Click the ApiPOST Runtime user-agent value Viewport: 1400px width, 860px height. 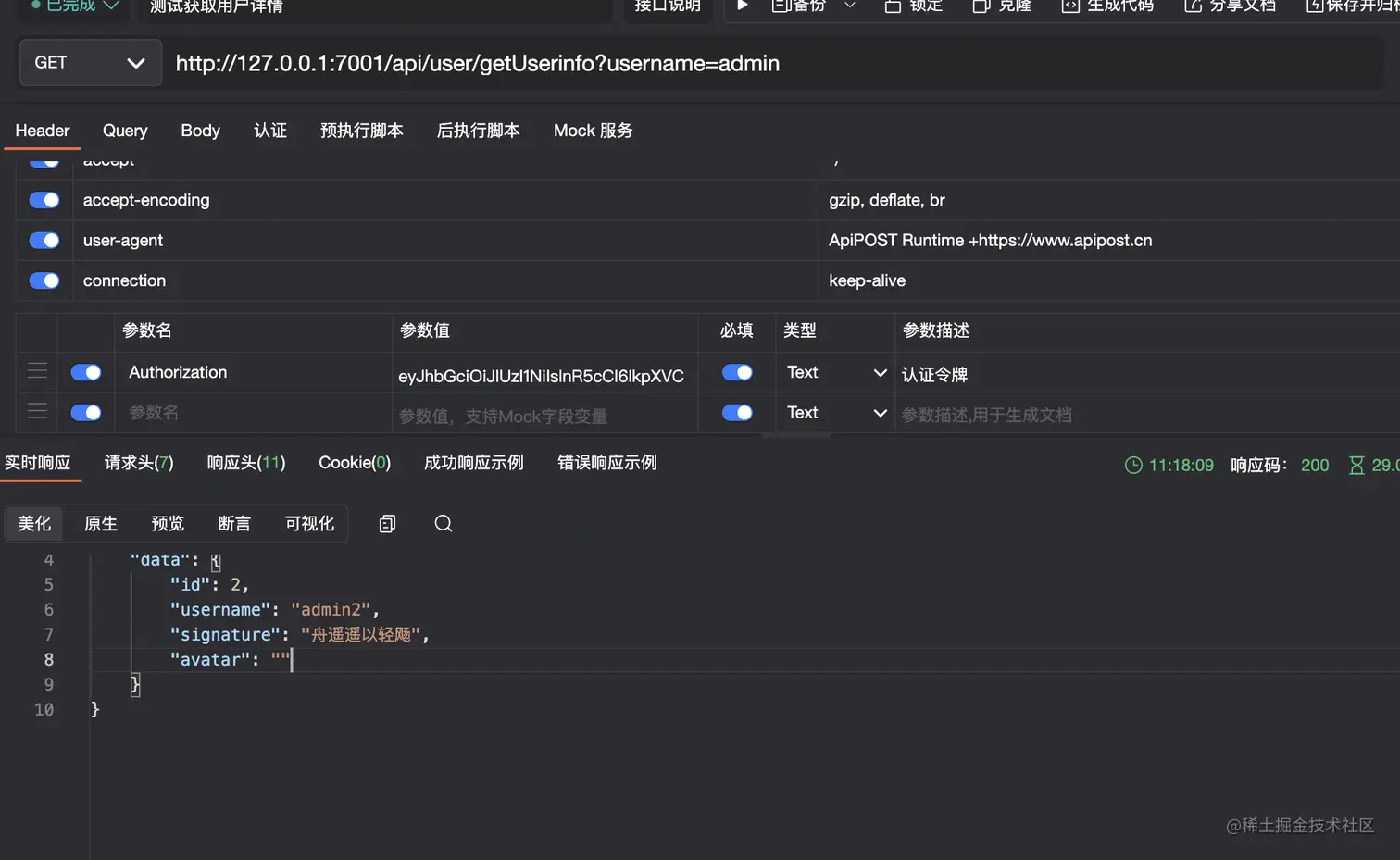991,241
